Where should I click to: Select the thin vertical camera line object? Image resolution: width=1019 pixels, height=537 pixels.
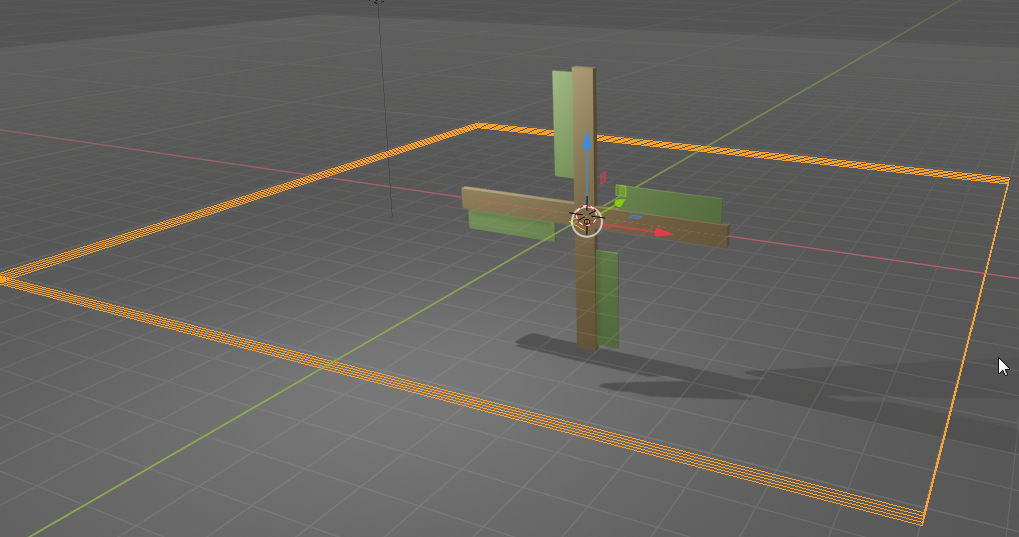pyautogui.click(x=385, y=111)
